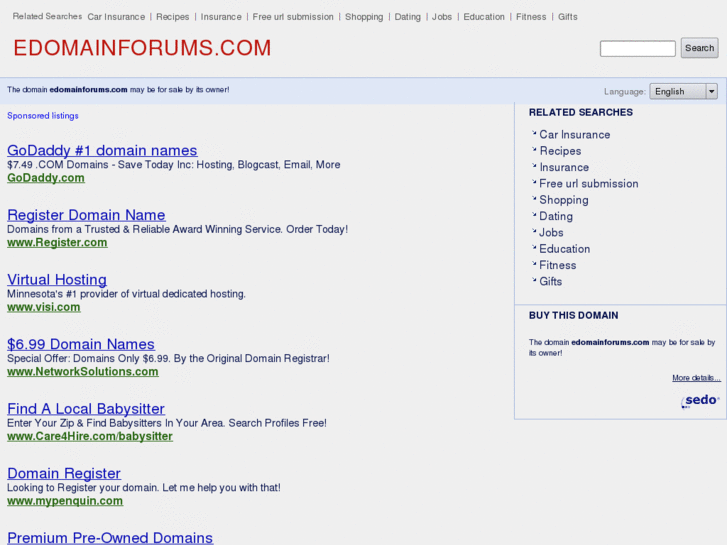Viewport: 727px width, 545px height.
Task: Select Shopping in sidebar related searches
Action: tap(564, 200)
